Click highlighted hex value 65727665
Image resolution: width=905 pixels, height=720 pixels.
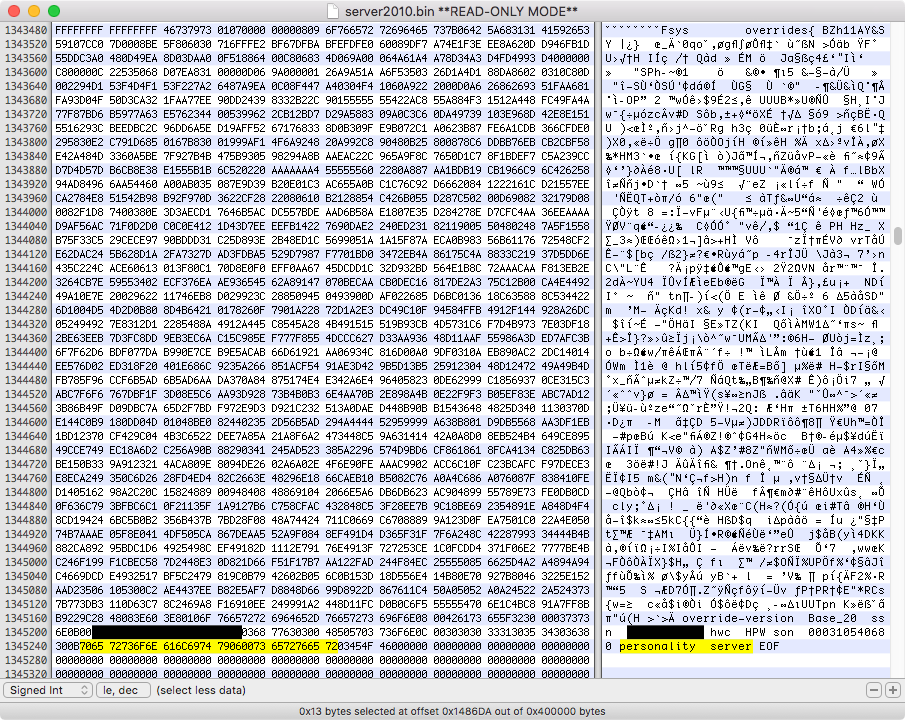coord(295,646)
